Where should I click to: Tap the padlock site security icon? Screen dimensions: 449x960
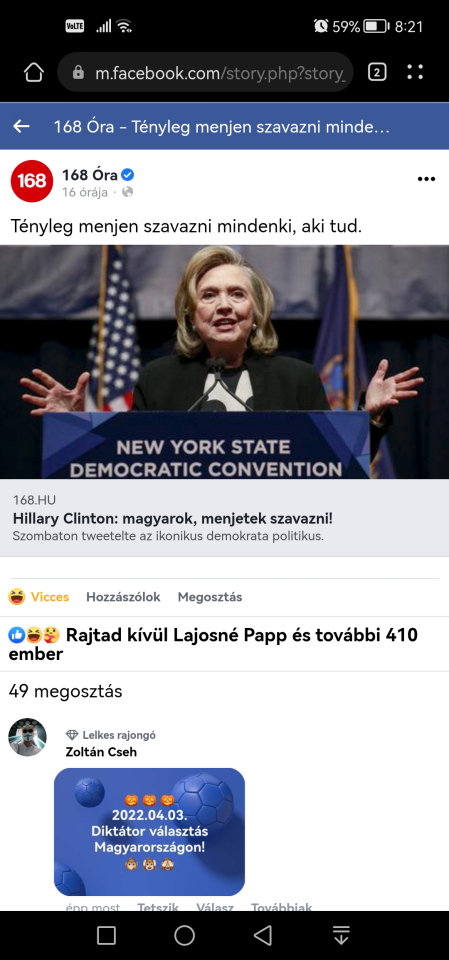coord(78,73)
